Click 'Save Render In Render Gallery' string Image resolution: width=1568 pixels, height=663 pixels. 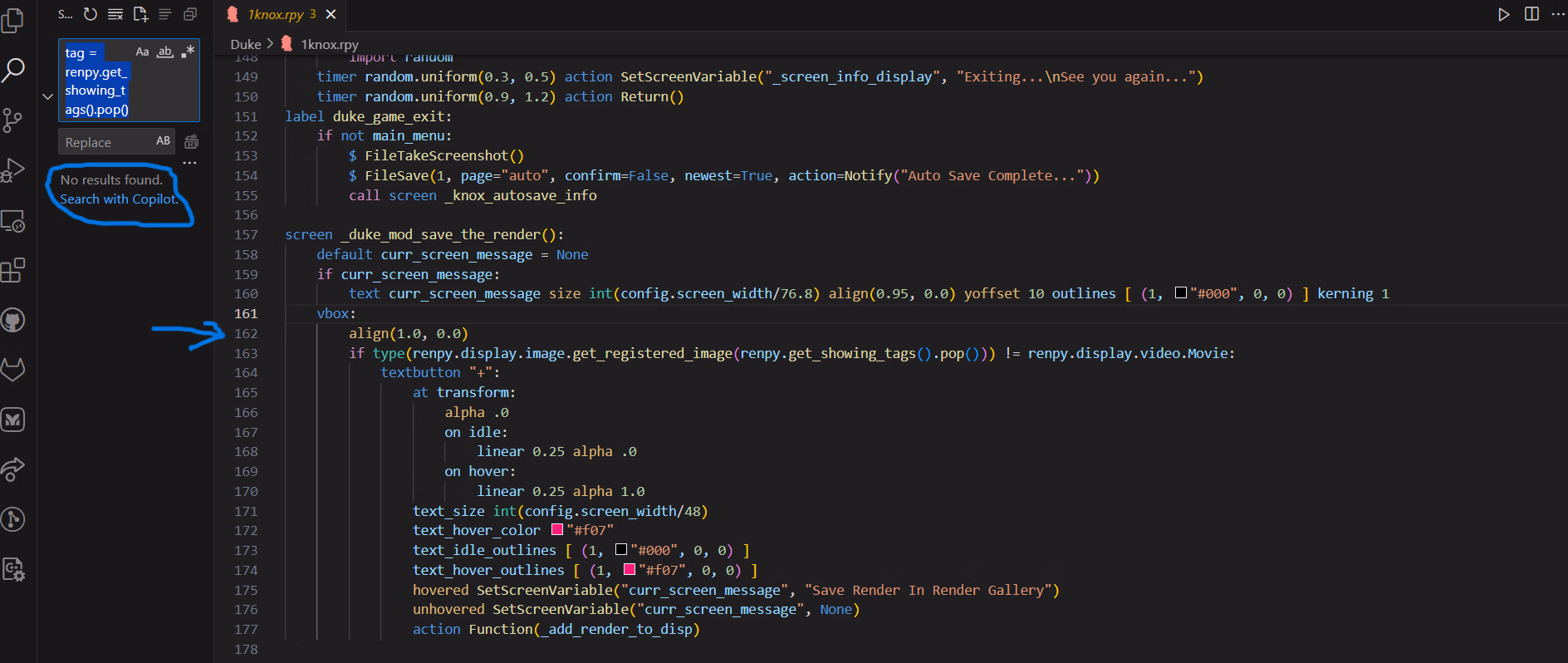point(928,590)
